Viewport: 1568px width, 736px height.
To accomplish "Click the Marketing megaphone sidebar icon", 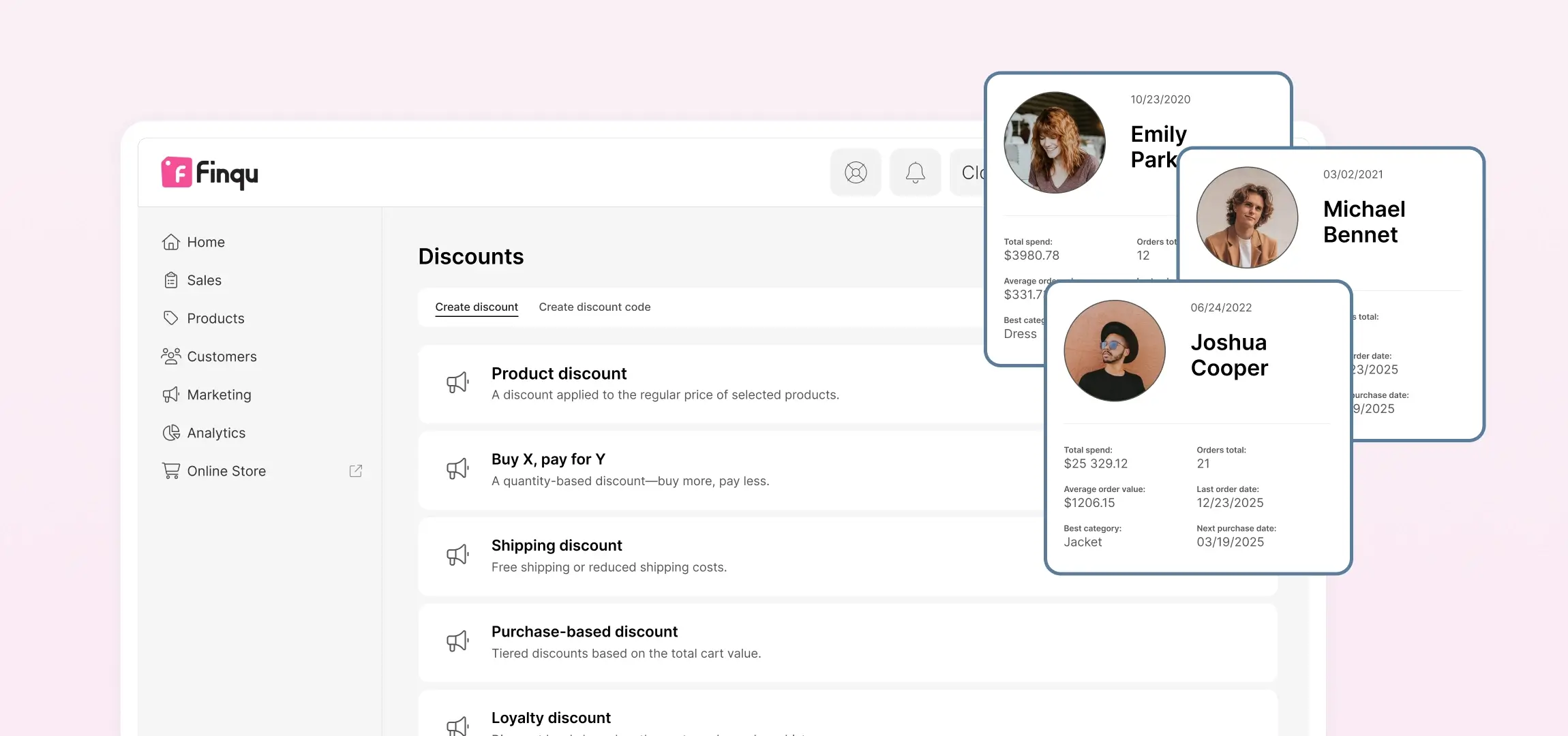I will click(x=170, y=395).
